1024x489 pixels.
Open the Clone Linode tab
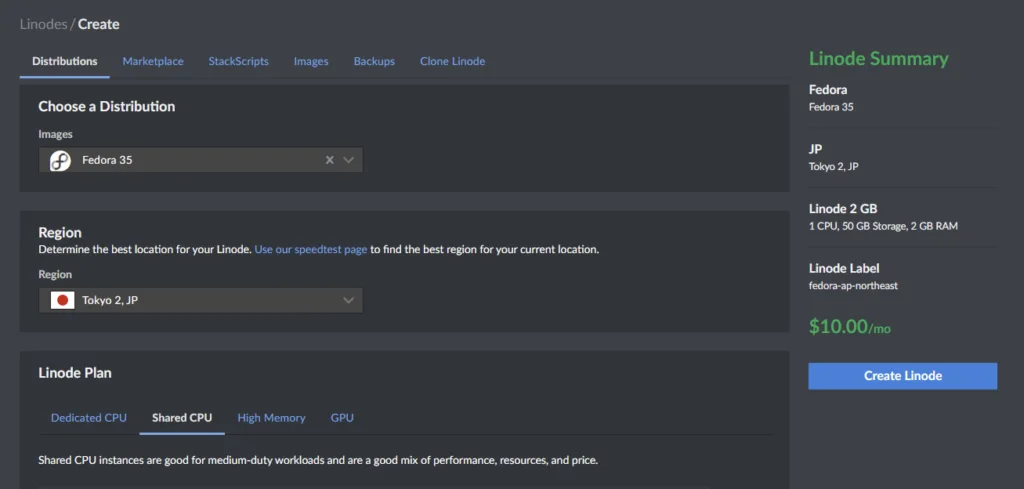pyautogui.click(x=452, y=61)
